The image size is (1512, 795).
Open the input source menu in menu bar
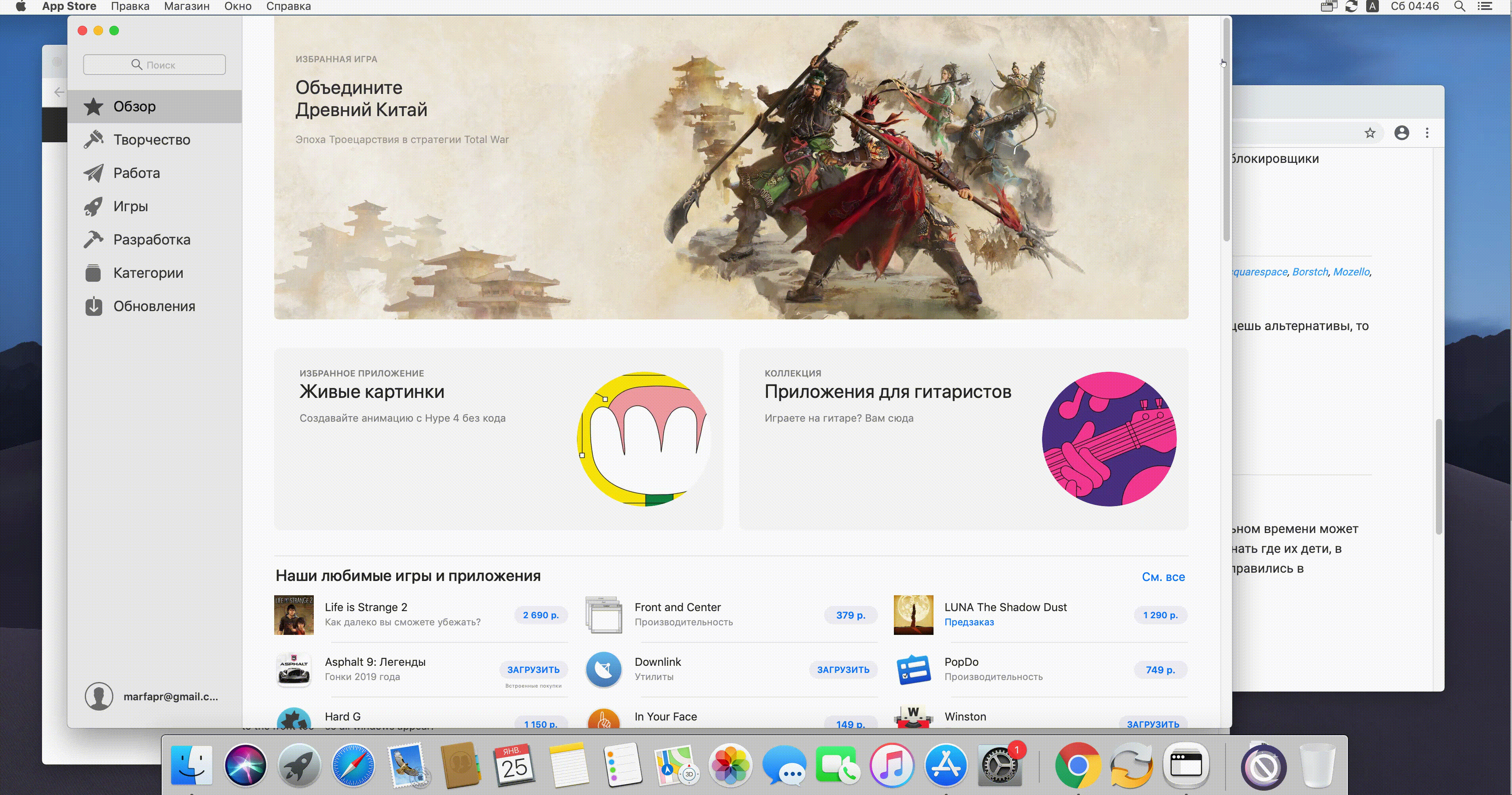click(x=1372, y=6)
